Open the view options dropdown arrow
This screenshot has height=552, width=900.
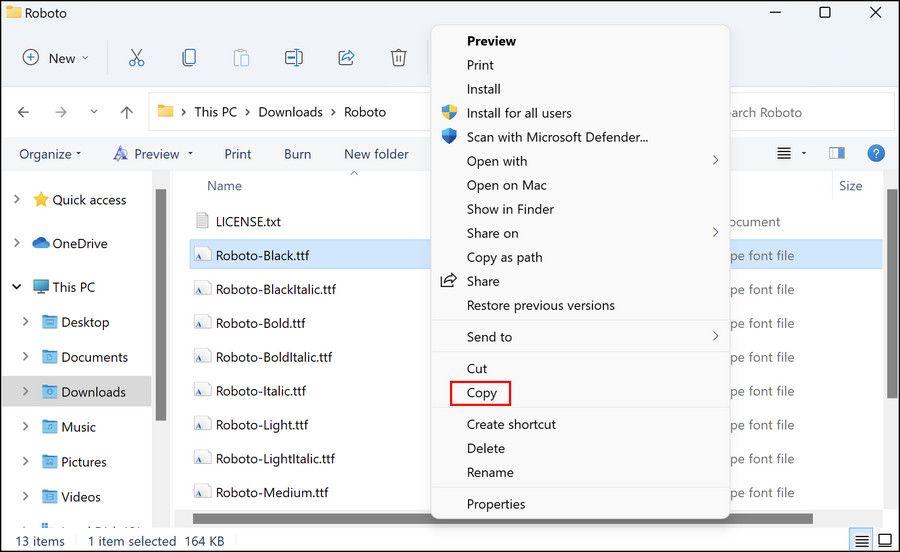(804, 153)
